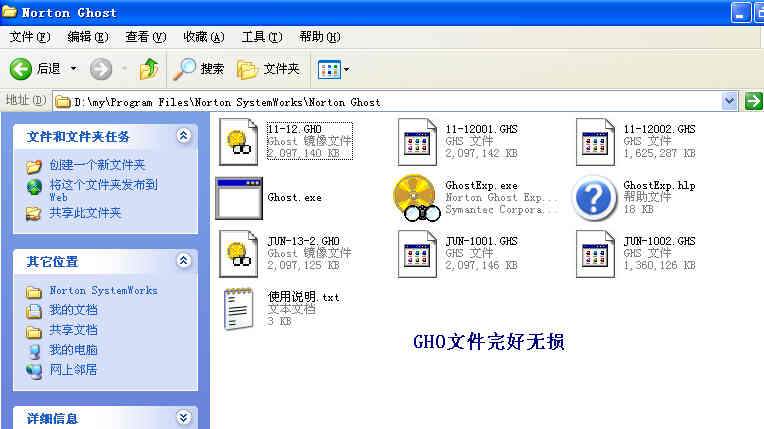
Task: Click the green Back arrow icon
Action: click(x=20, y=69)
